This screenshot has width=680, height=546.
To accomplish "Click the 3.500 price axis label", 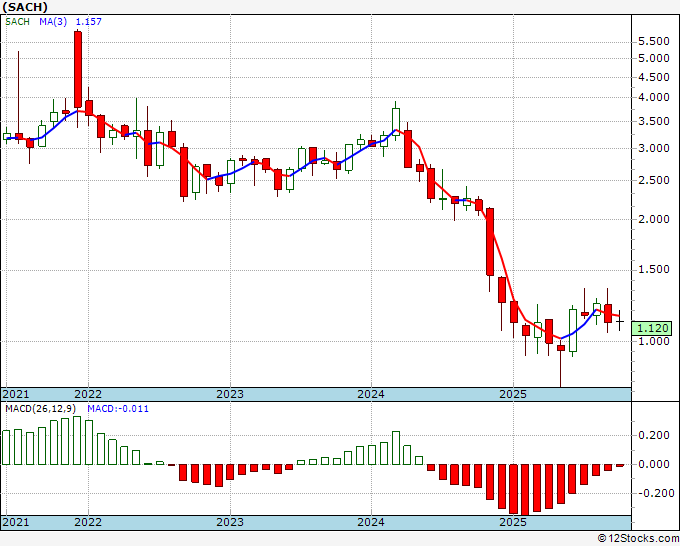I will pos(654,121).
